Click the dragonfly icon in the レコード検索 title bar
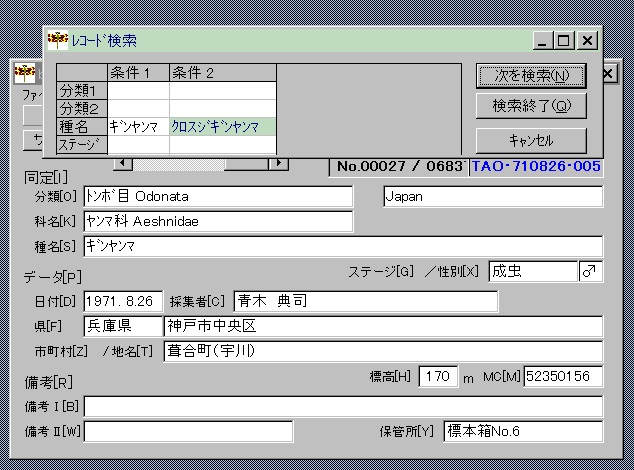 pos(58,41)
